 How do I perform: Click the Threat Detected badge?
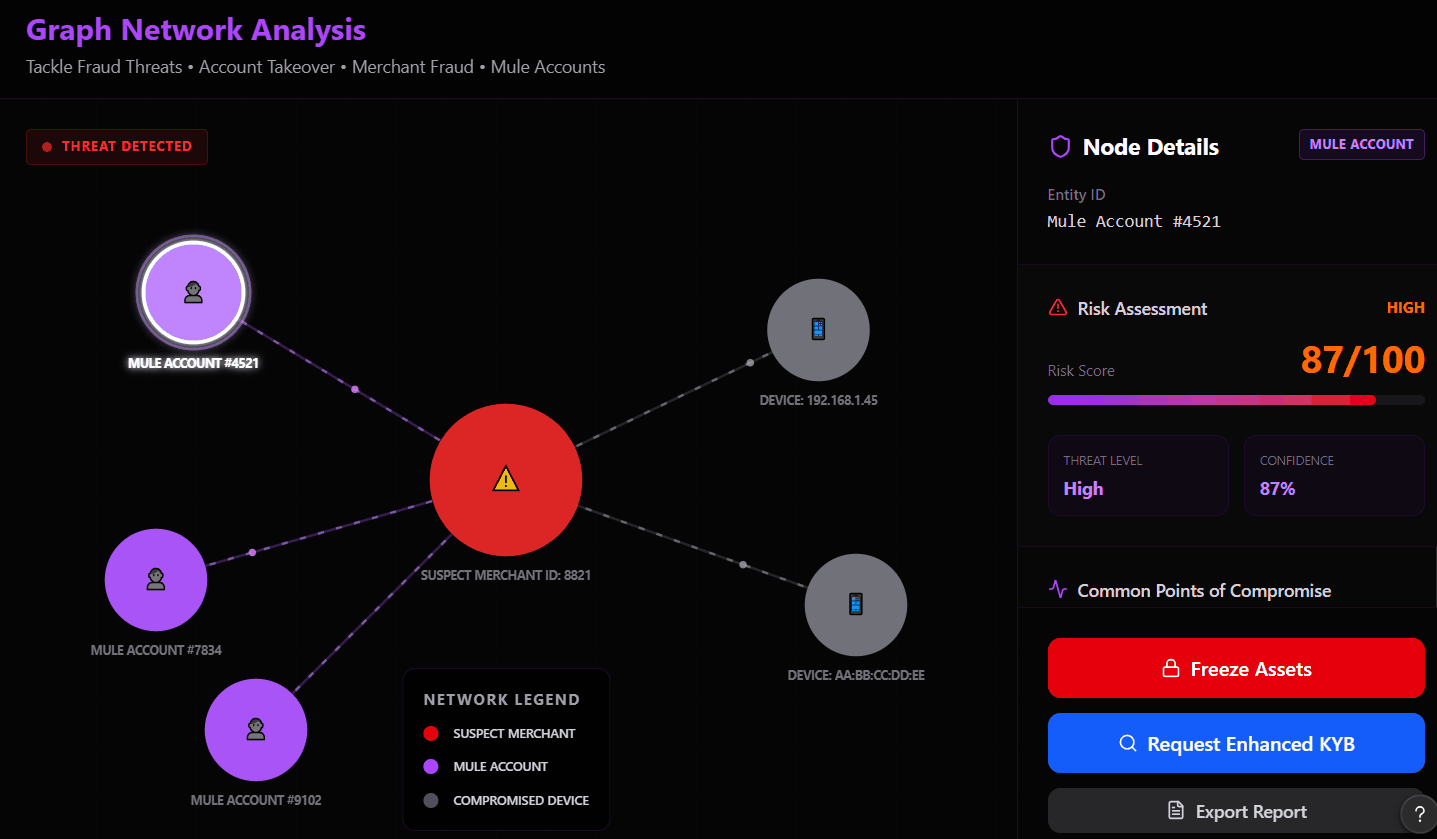pos(117,147)
